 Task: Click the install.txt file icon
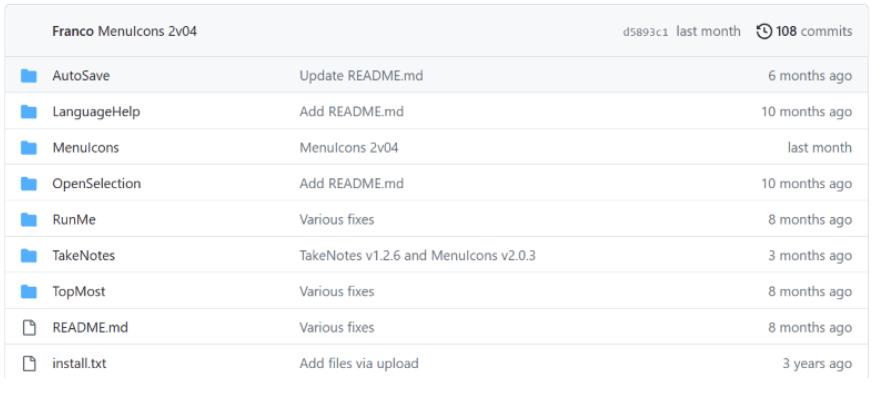pyautogui.click(x=29, y=364)
